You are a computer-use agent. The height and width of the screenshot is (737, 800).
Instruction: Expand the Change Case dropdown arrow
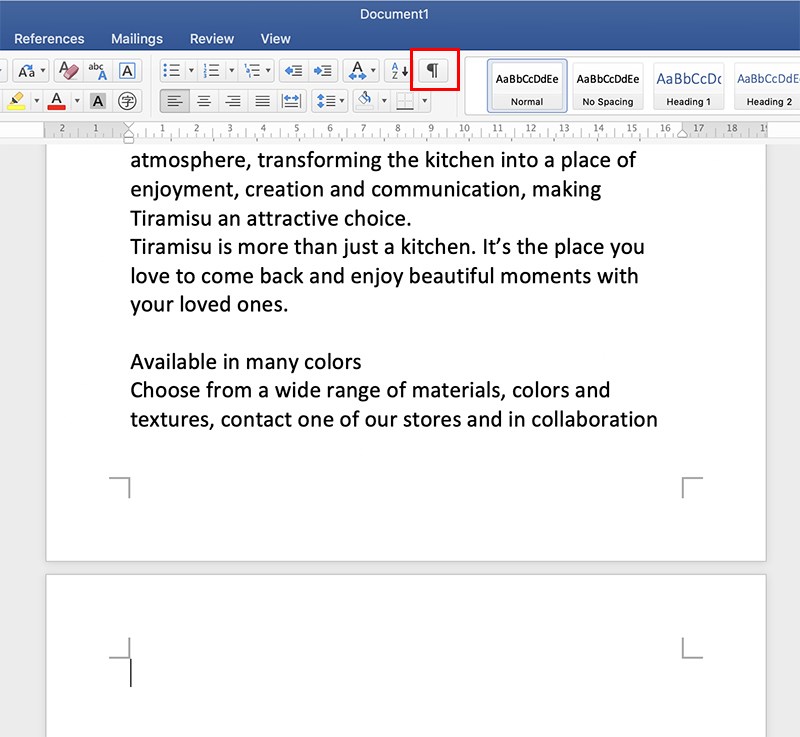[x=43, y=70]
